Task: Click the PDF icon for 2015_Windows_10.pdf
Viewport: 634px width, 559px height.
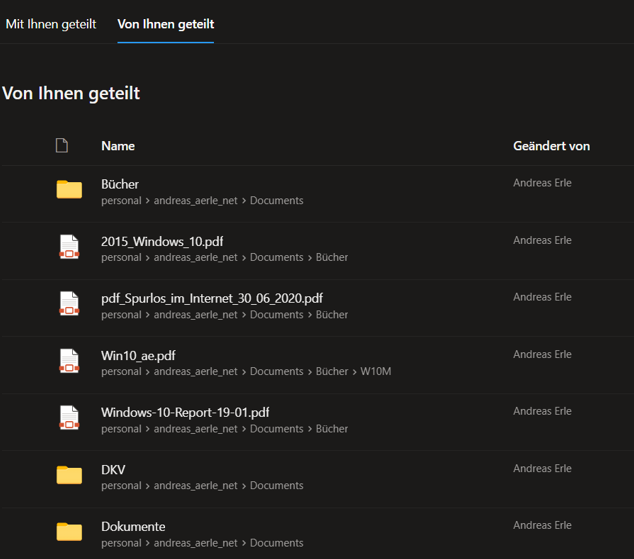Action: click(69, 247)
